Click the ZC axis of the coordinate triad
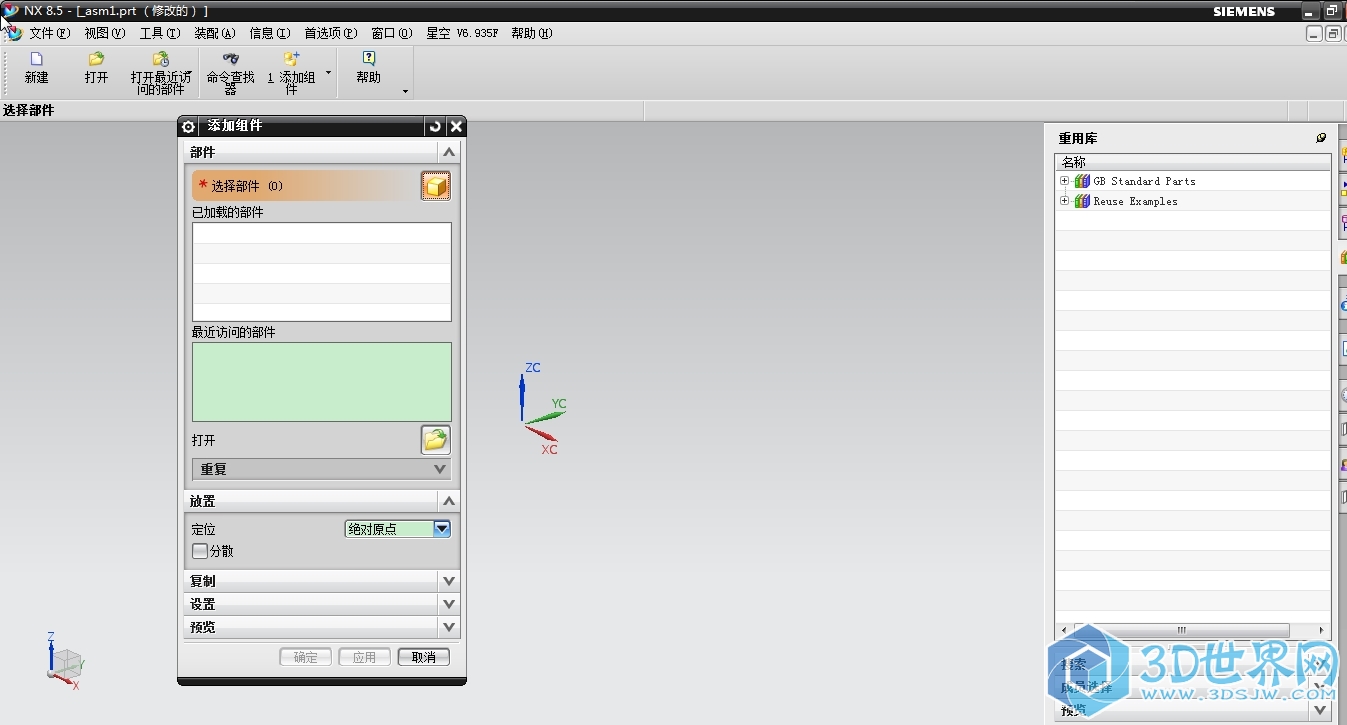 click(x=522, y=397)
